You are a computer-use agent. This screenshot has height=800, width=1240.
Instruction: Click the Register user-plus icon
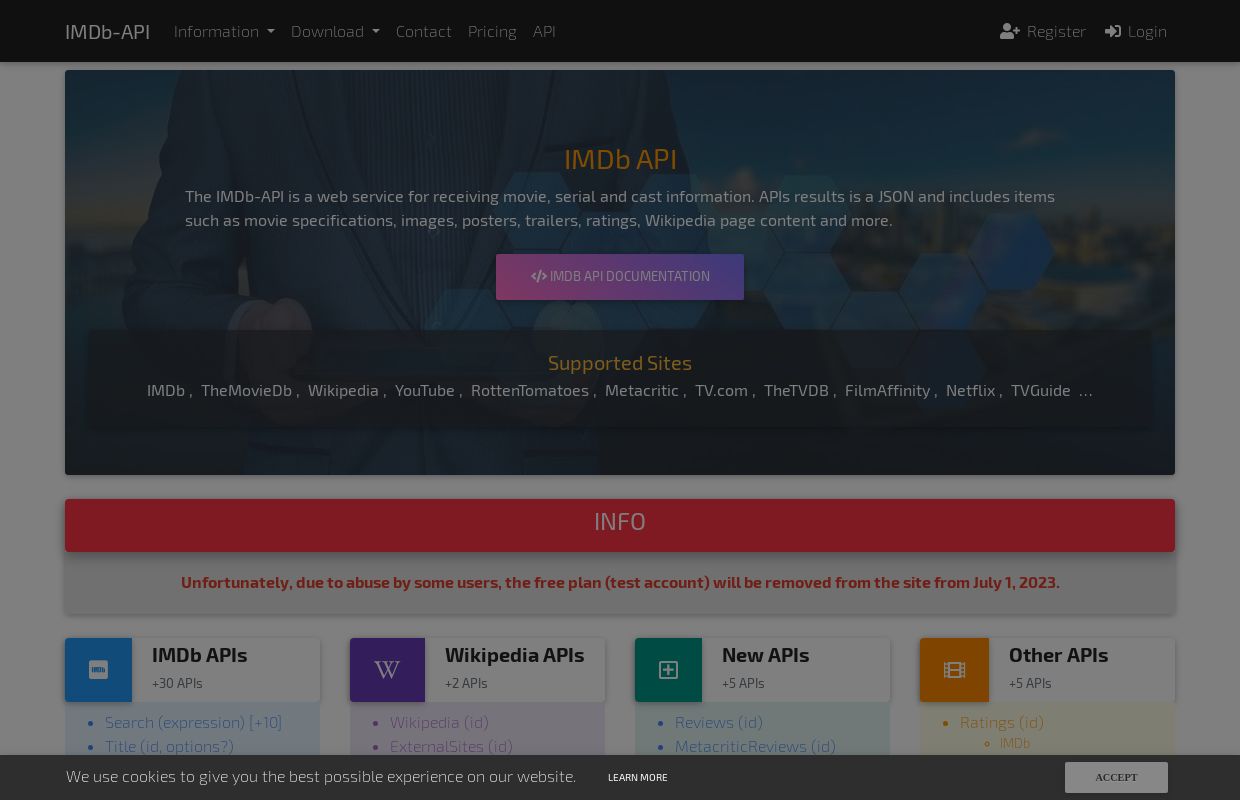tap(1010, 31)
